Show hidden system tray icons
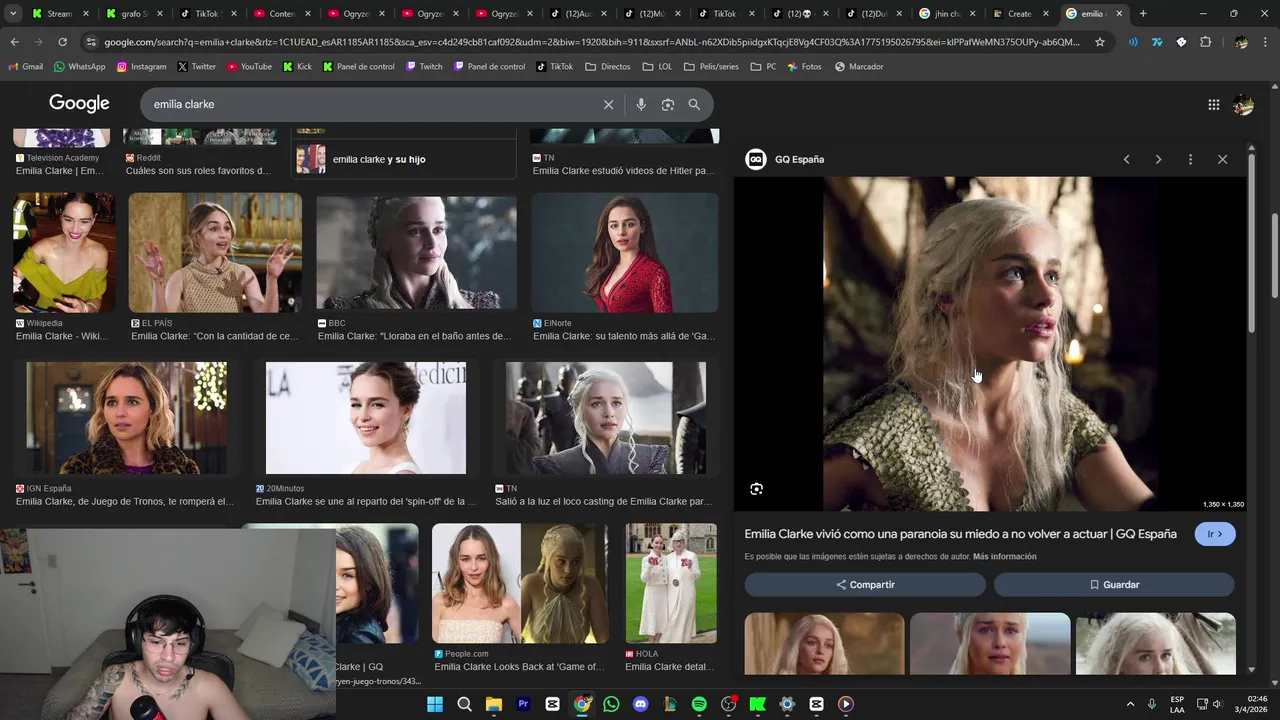The image size is (1280, 720). 1131,704
